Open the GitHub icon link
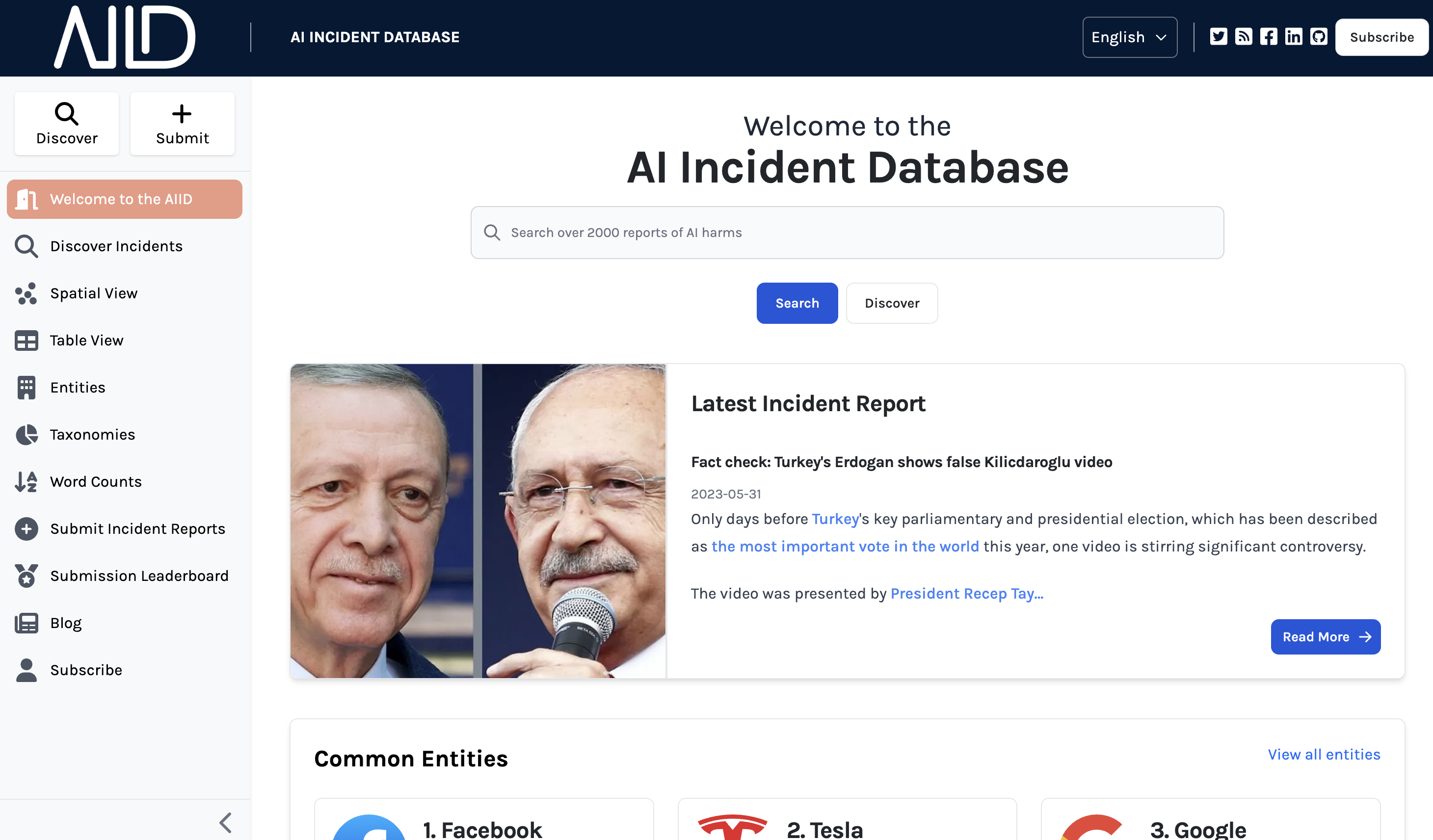This screenshot has height=840, width=1433. pyautogui.click(x=1318, y=37)
